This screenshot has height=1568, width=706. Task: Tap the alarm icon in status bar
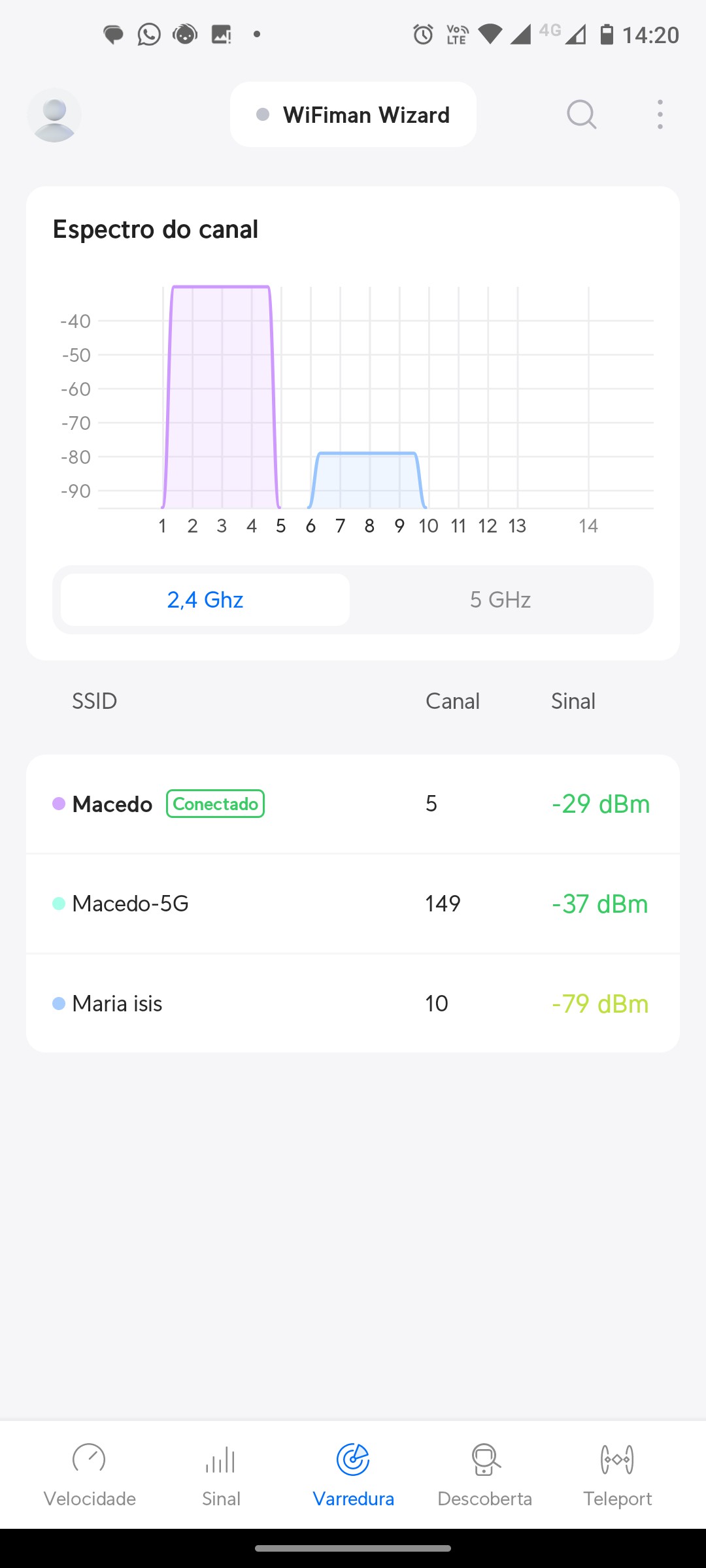[x=423, y=34]
